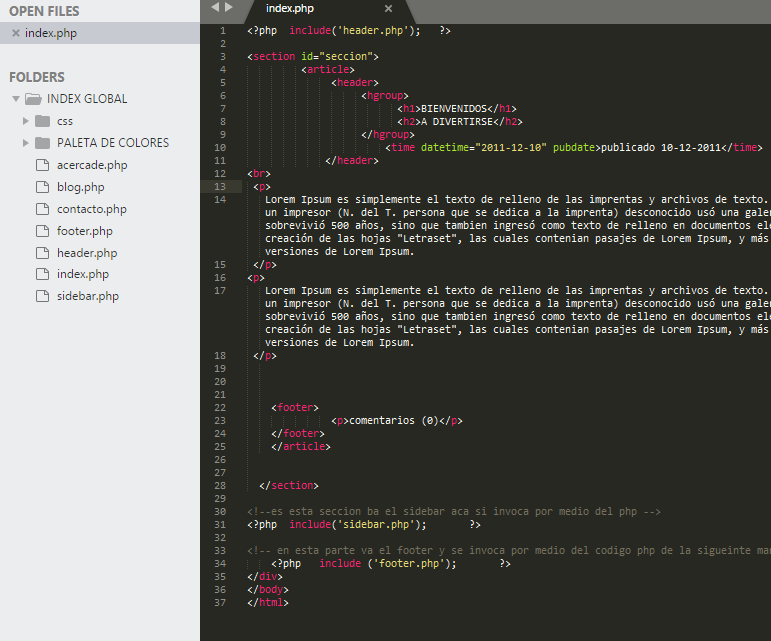Screen dimensions: 771x641
Task: Click the closing section tag on line 28
Action: click(x=289, y=485)
